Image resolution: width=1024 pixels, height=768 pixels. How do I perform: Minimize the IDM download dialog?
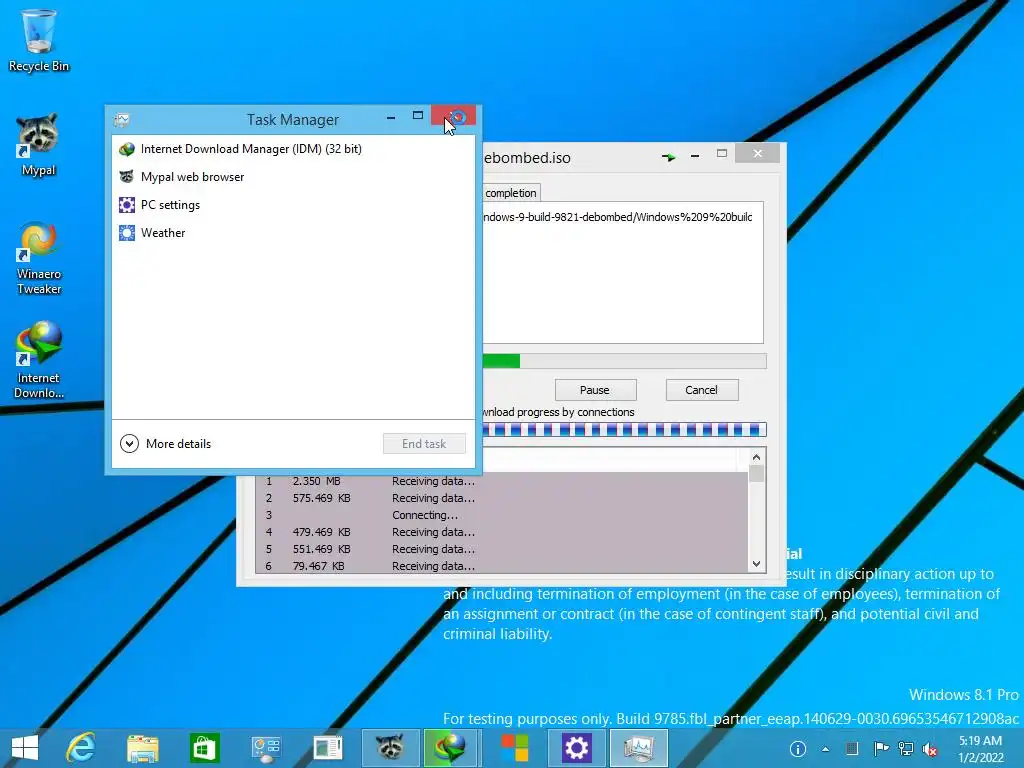[695, 156]
